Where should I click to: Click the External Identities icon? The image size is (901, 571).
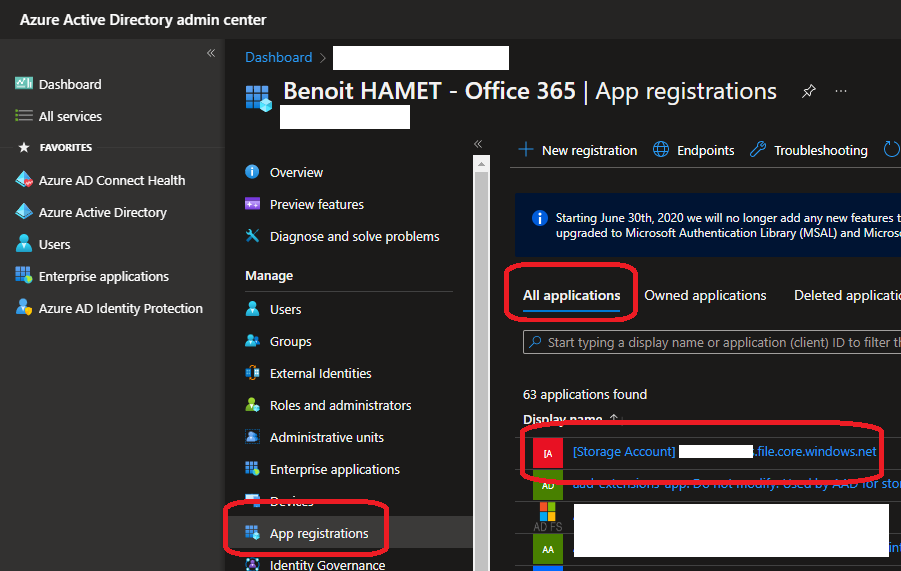(253, 373)
